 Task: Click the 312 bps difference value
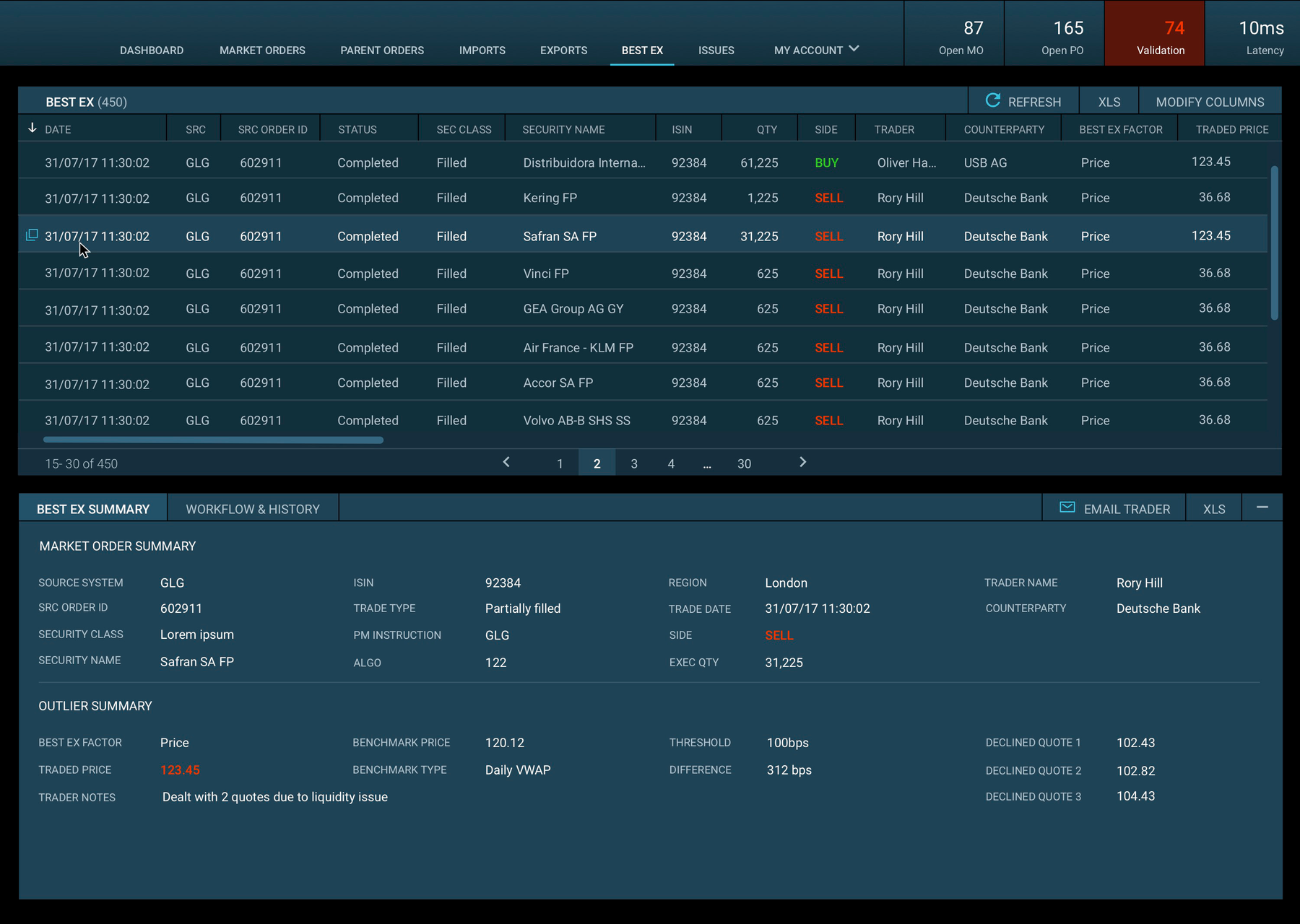(x=789, y=770)
